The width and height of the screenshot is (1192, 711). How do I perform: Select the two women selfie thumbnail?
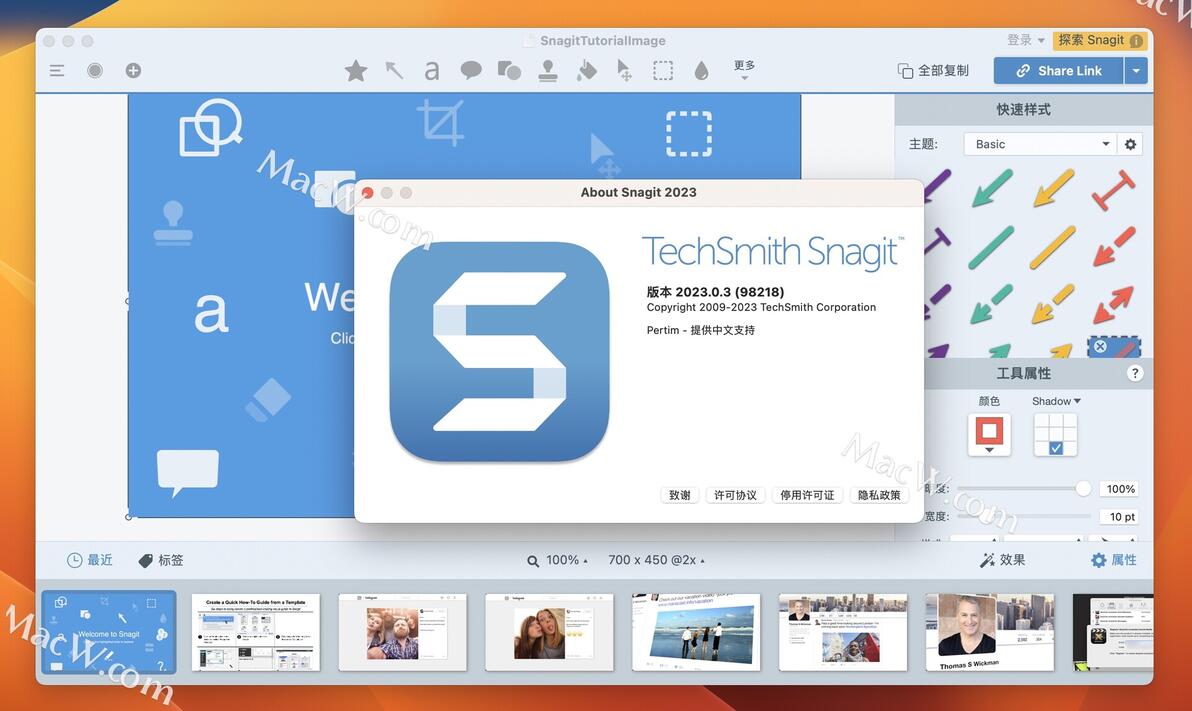549,633
